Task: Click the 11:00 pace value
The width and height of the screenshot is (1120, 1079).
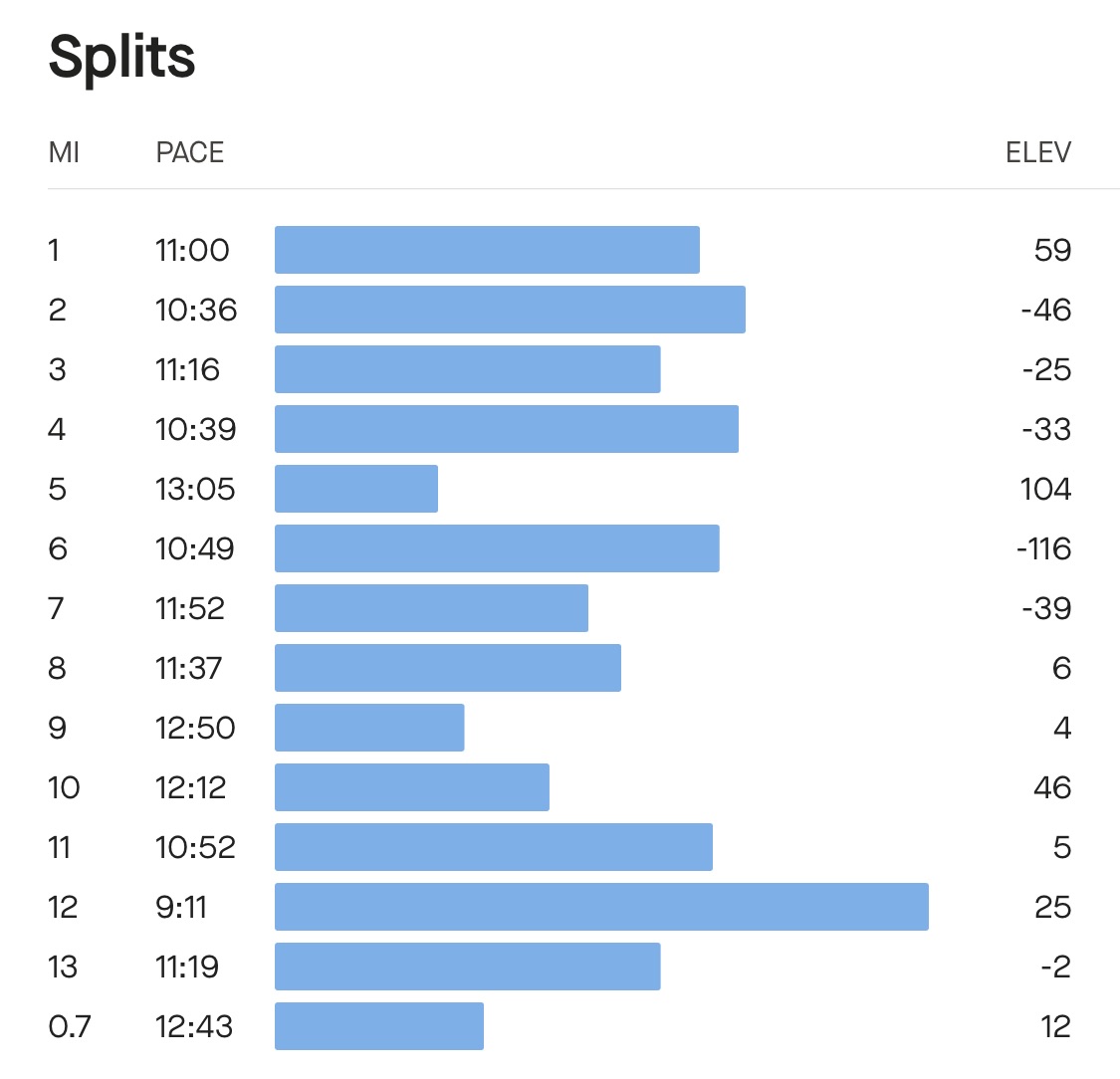Action: 192,250
